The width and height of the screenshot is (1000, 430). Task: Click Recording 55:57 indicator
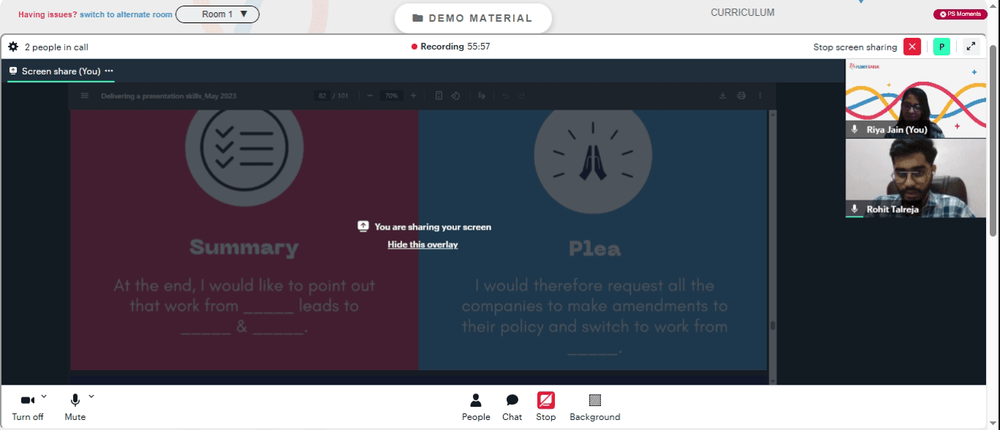(451, 47)
